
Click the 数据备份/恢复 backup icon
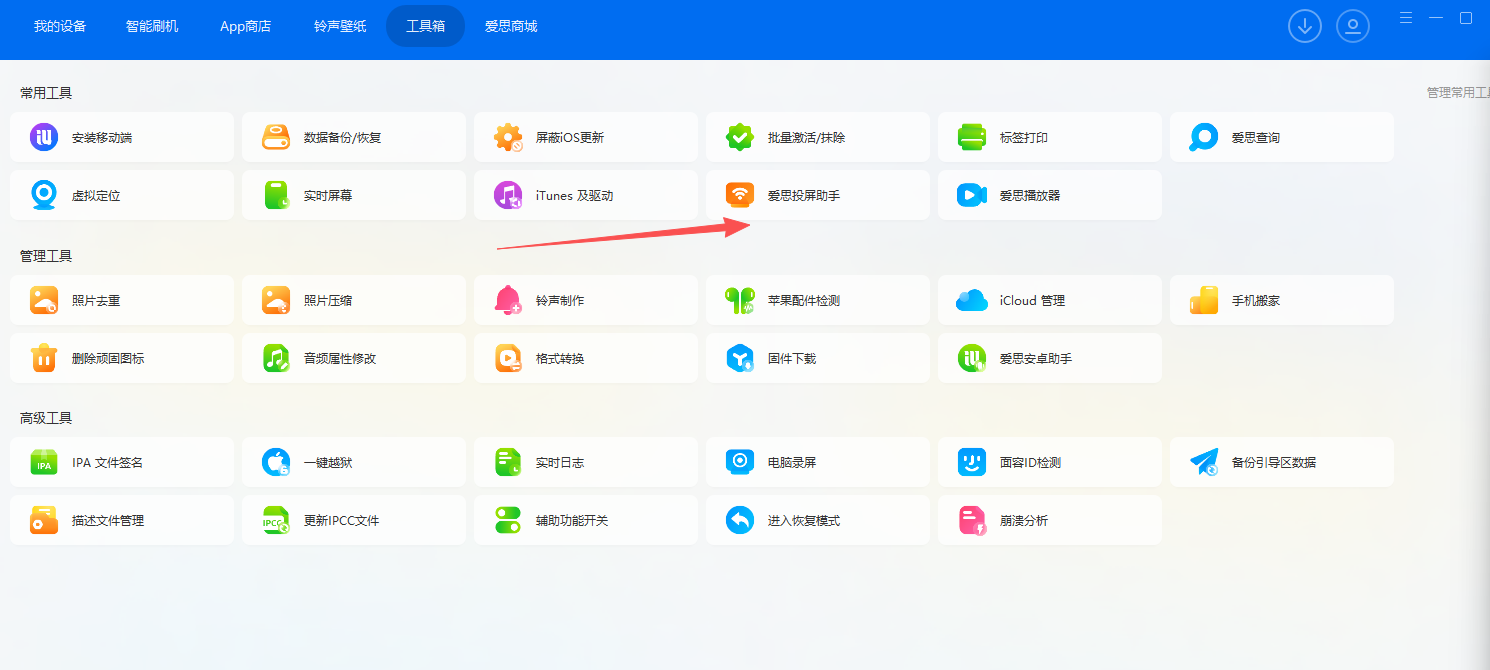pyautogui.click(x=276, y=137)
